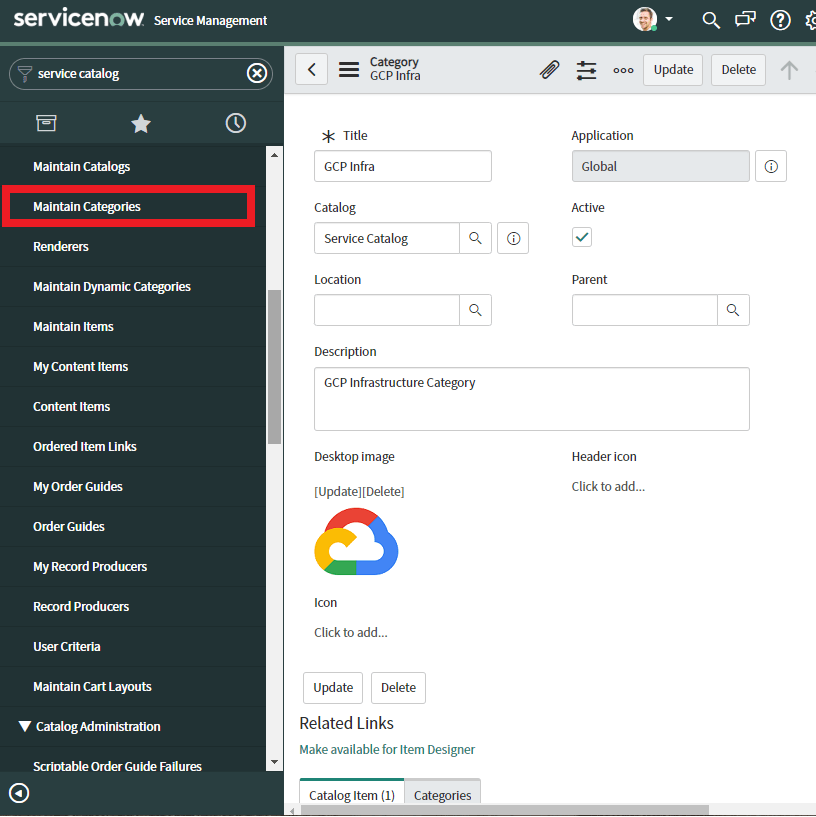The height and width of the screenshot is (817, 816).
Task: Open the All Applications archive tab
Action: [46, 123]
